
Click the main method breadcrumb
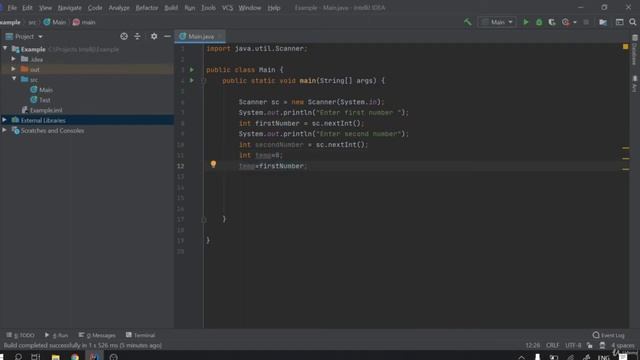(x=84, y=22)
